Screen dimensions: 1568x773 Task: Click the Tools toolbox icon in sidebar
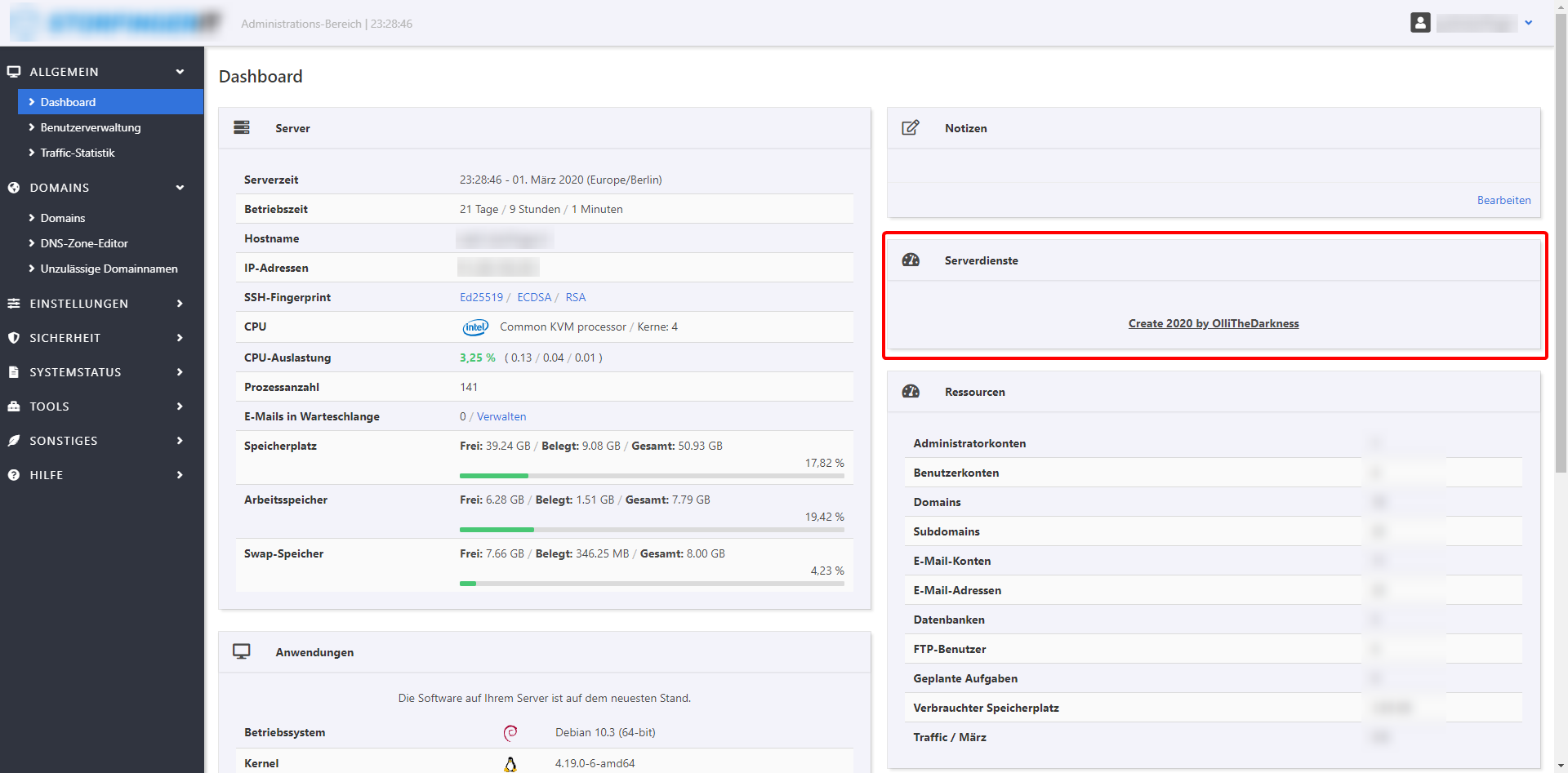(14, 406)
